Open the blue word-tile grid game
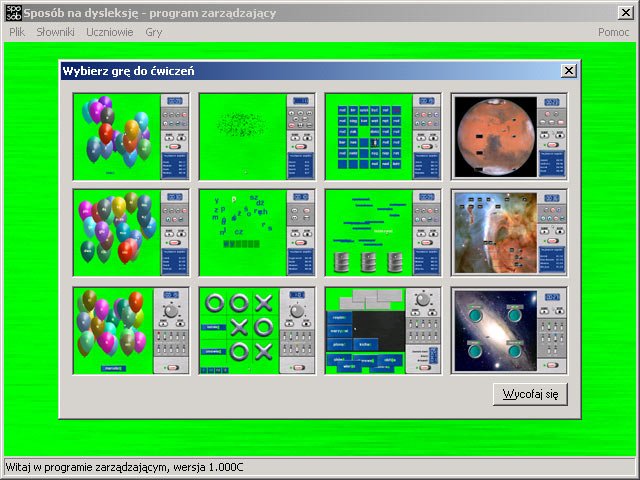640x480 pixels. click(x=383, y=137)
